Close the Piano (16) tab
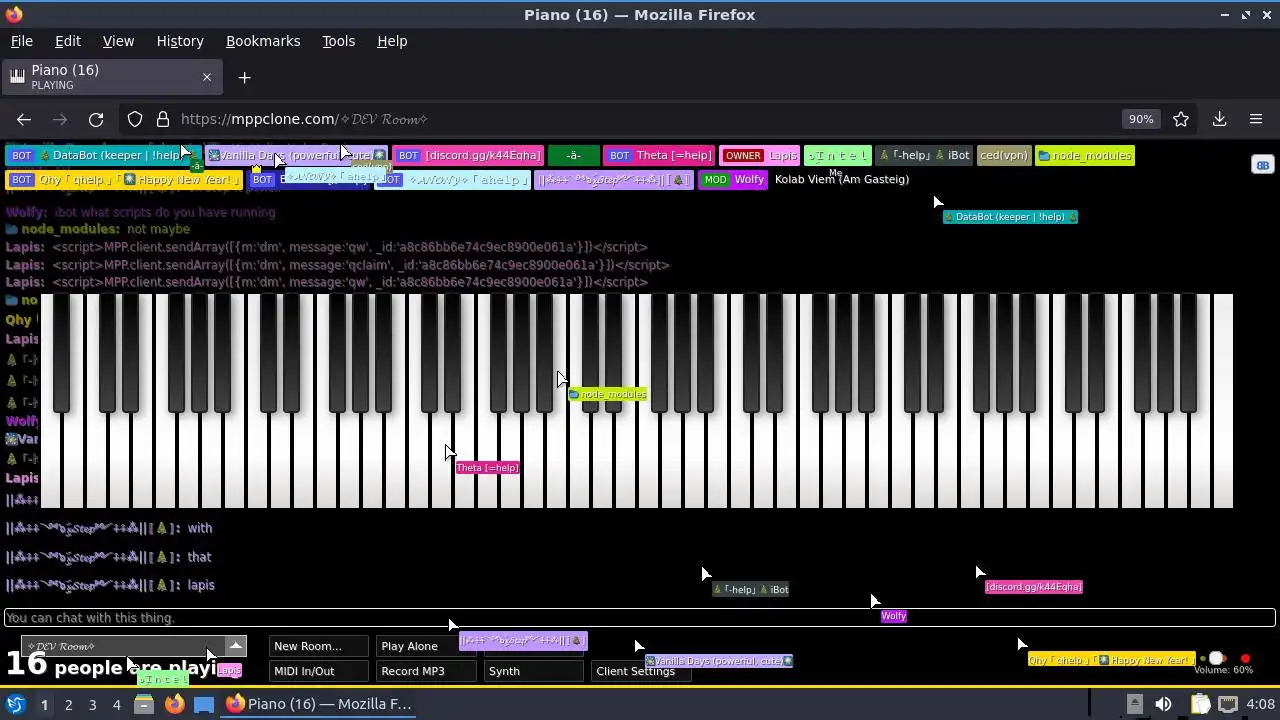Screen dimensions: 1280x720 (207, 77)
